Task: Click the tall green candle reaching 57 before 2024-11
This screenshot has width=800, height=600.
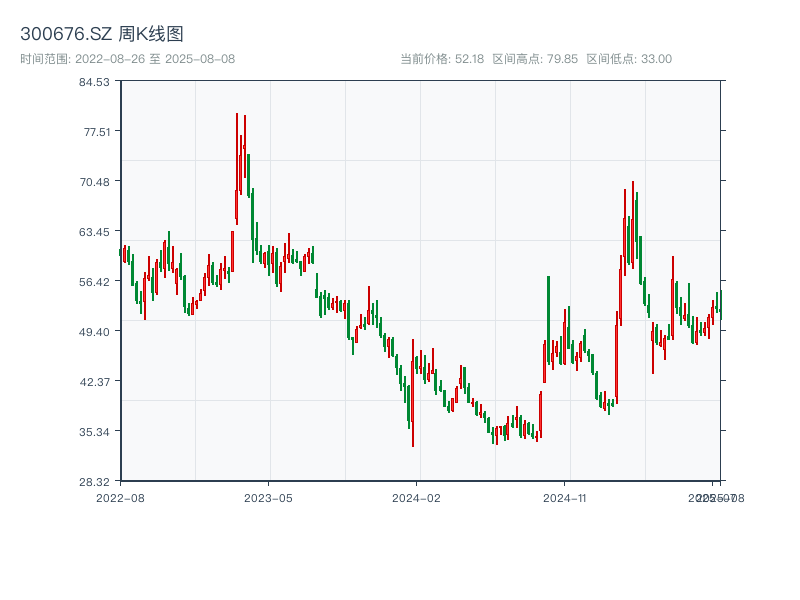Action: click(x=548, y=320)
